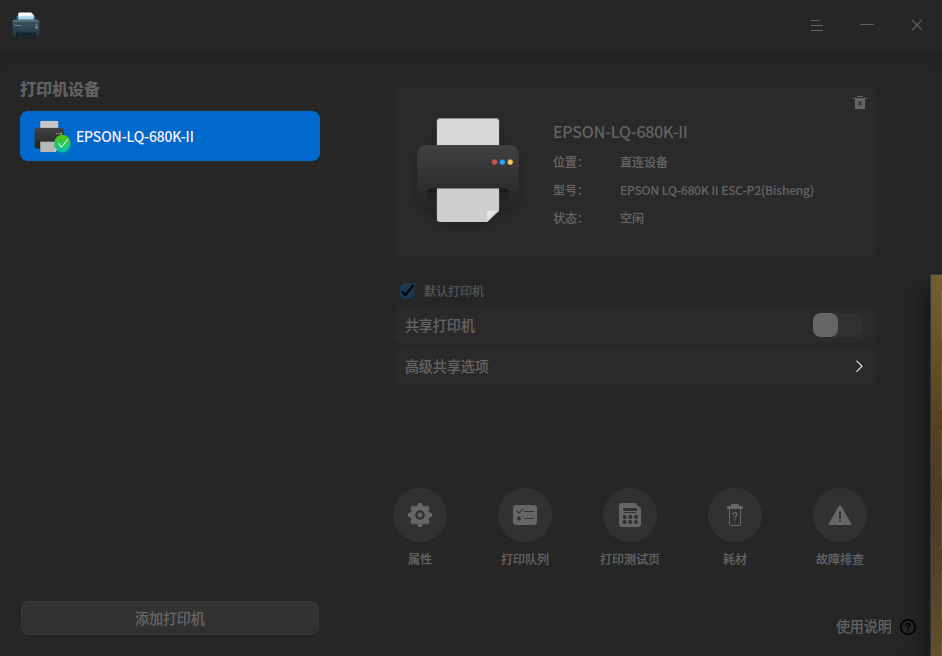
Task: Click the location value 直连设备
Action: pyautogui.click(x=643, y=162)
